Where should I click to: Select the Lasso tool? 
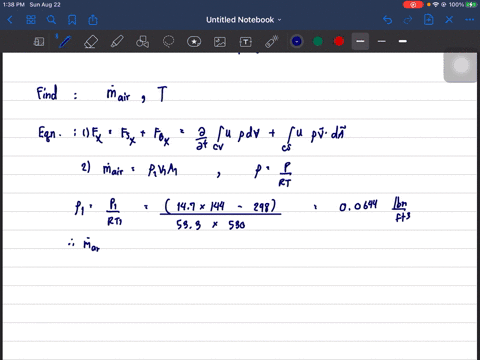168,42
